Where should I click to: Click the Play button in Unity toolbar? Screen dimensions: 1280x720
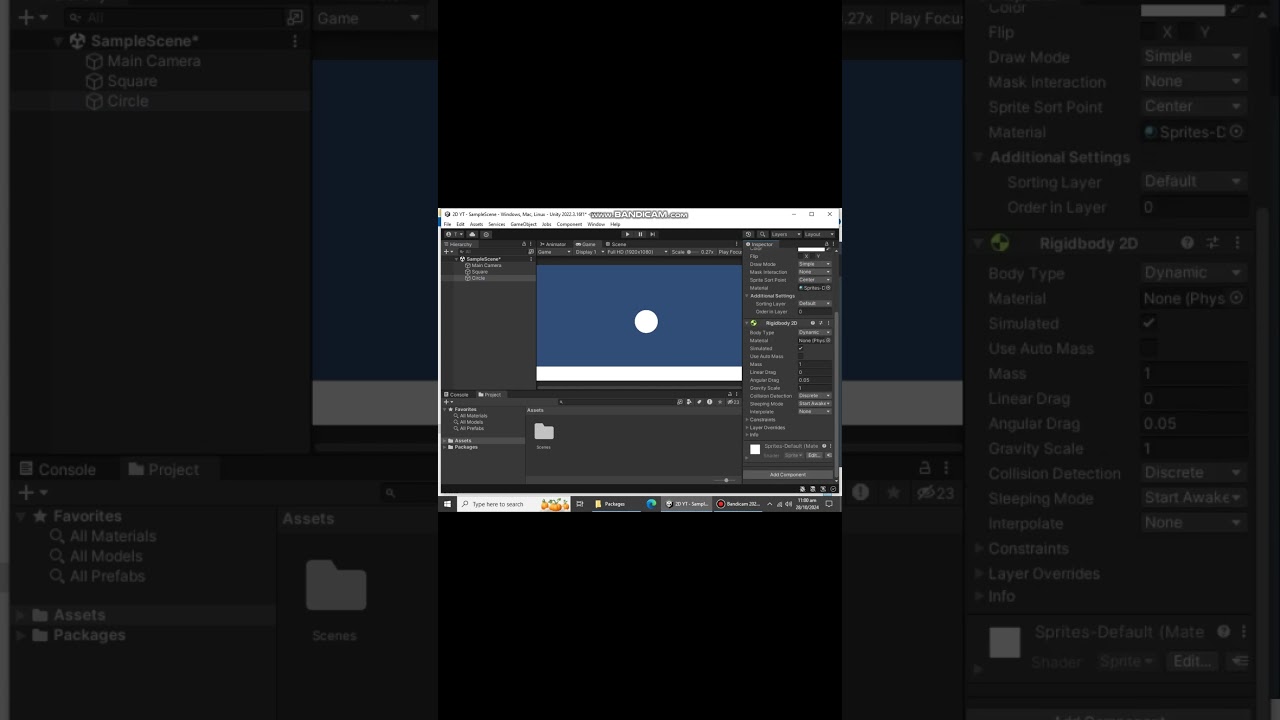(627, 234)
